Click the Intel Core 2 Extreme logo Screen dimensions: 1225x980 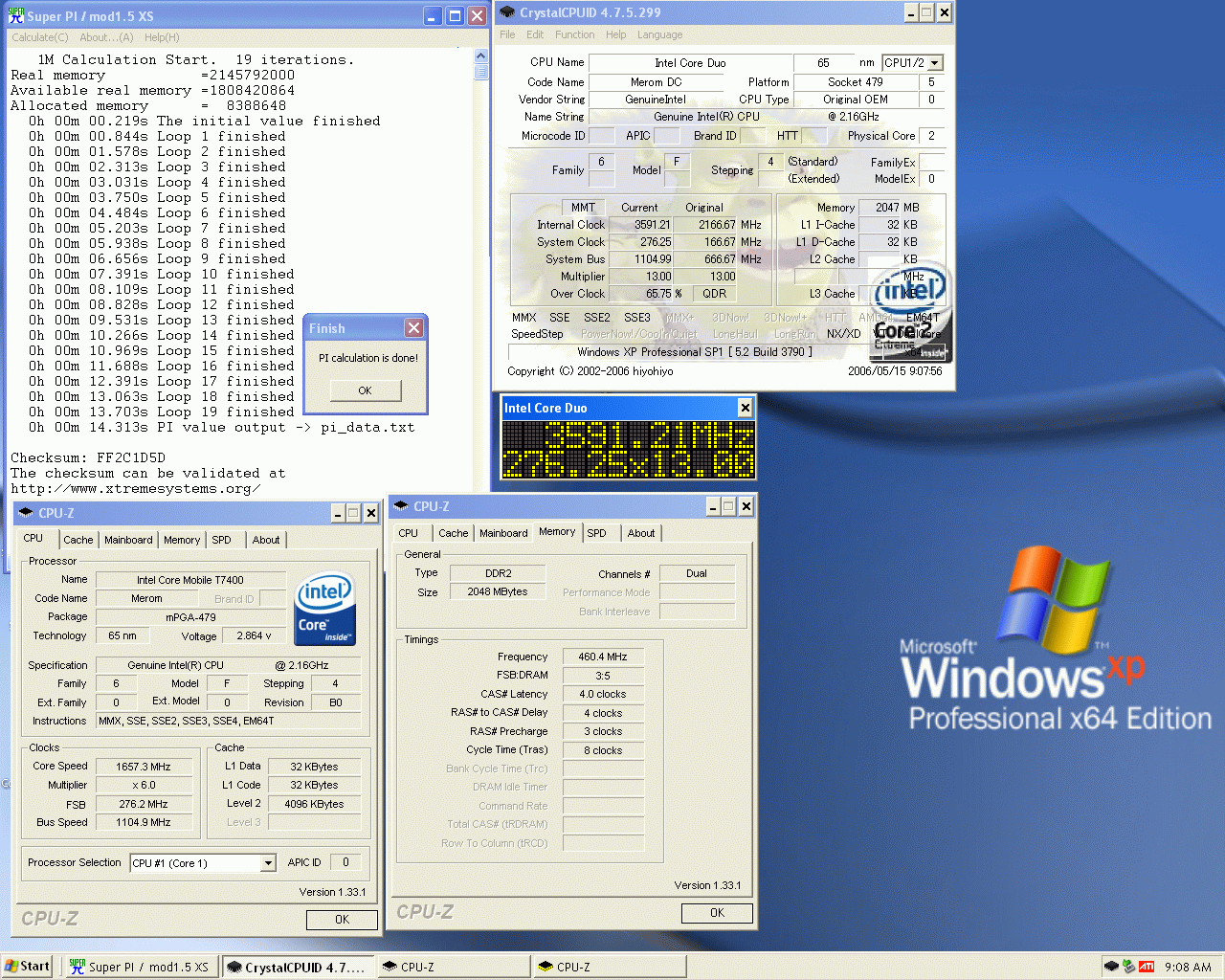click(911, 311)
